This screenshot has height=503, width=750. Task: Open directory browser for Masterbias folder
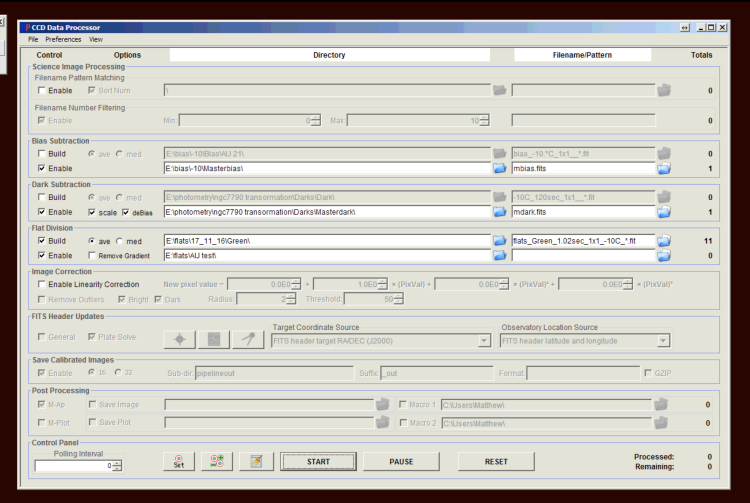[x=499, y=168]
